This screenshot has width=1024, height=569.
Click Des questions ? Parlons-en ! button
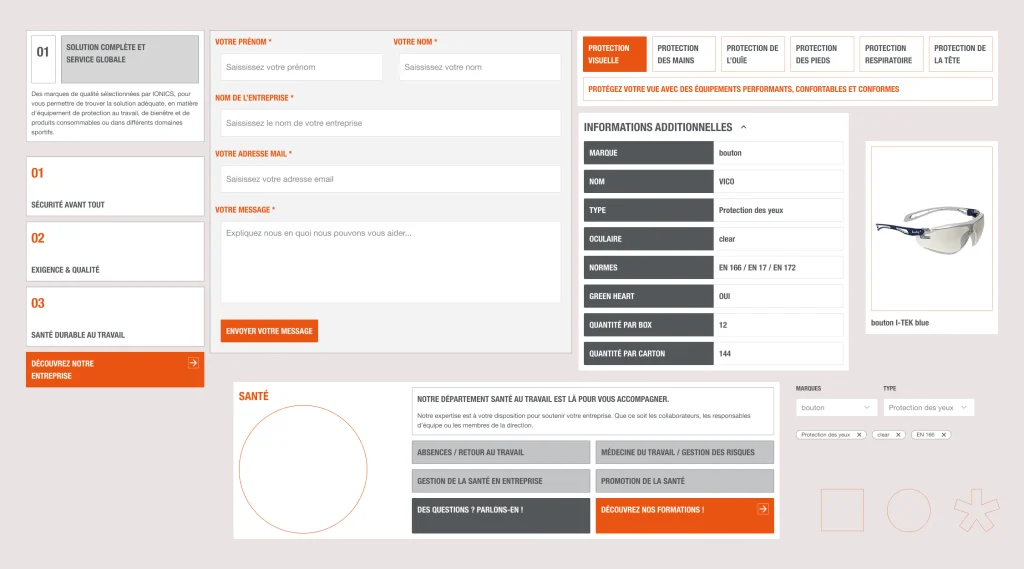coord(501,516)
